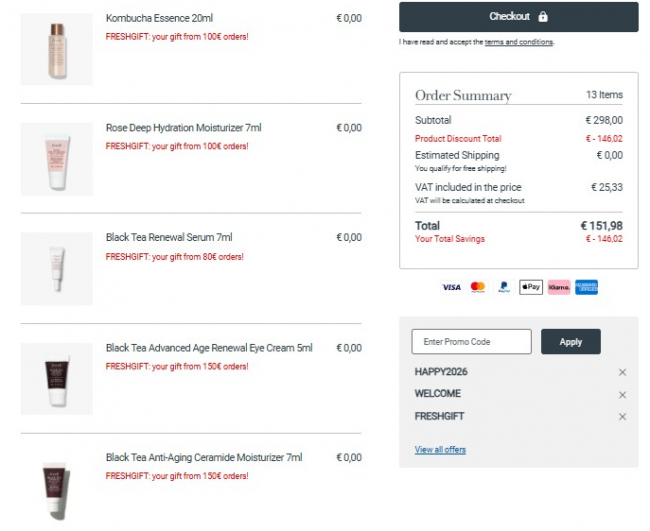This screenshot has height=531, width=650.
Task: Click the Klarna payment icon
Action: point(558,287)
